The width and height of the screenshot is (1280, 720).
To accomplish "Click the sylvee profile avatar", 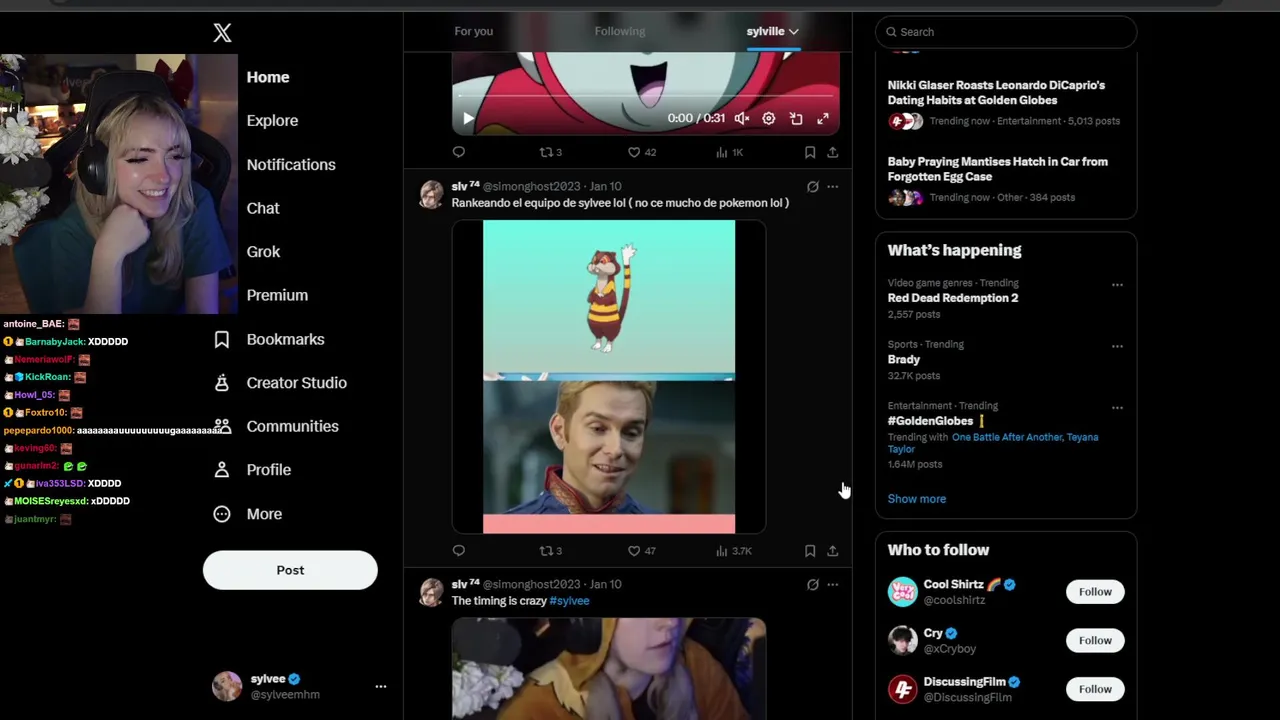I will pos(227,687).
